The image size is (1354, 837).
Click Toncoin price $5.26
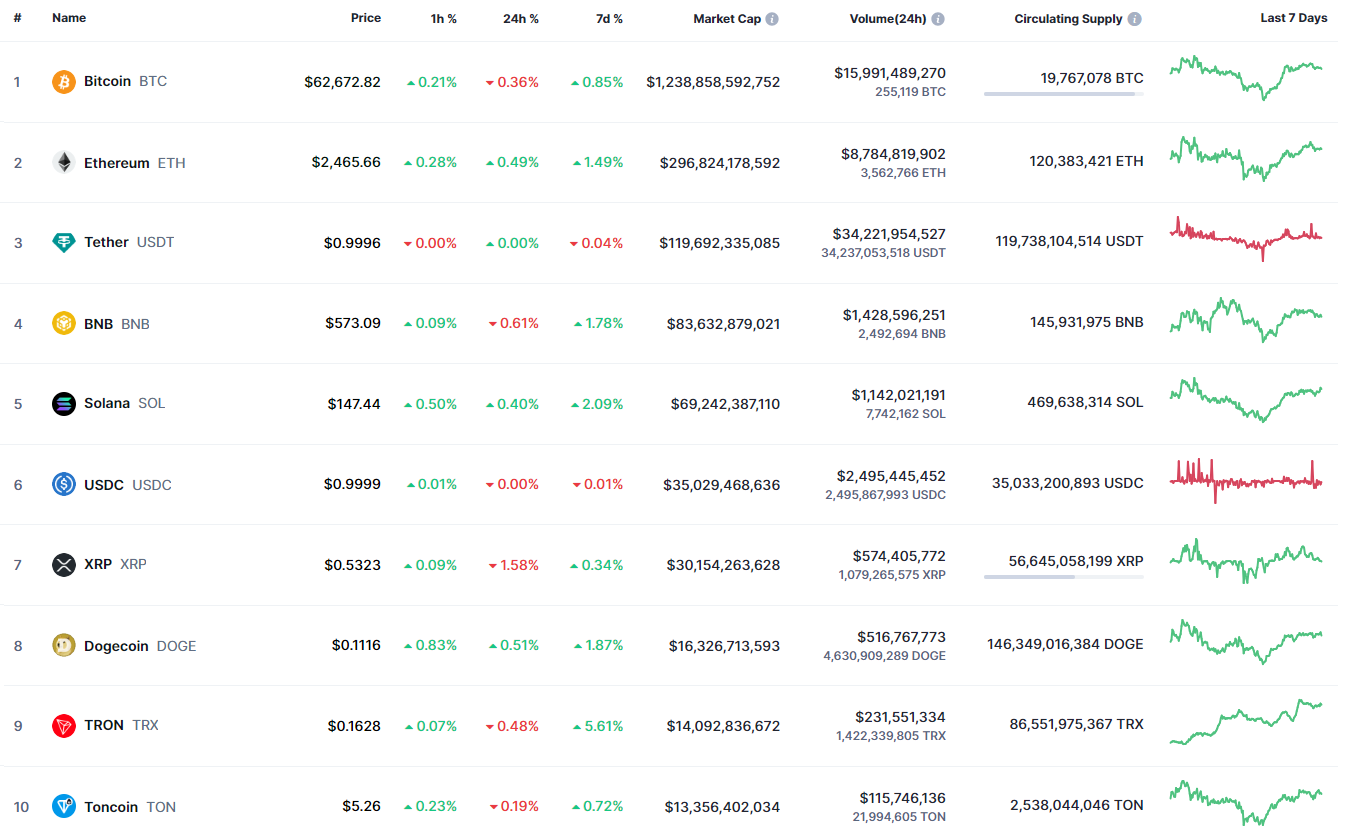(361, 806)
